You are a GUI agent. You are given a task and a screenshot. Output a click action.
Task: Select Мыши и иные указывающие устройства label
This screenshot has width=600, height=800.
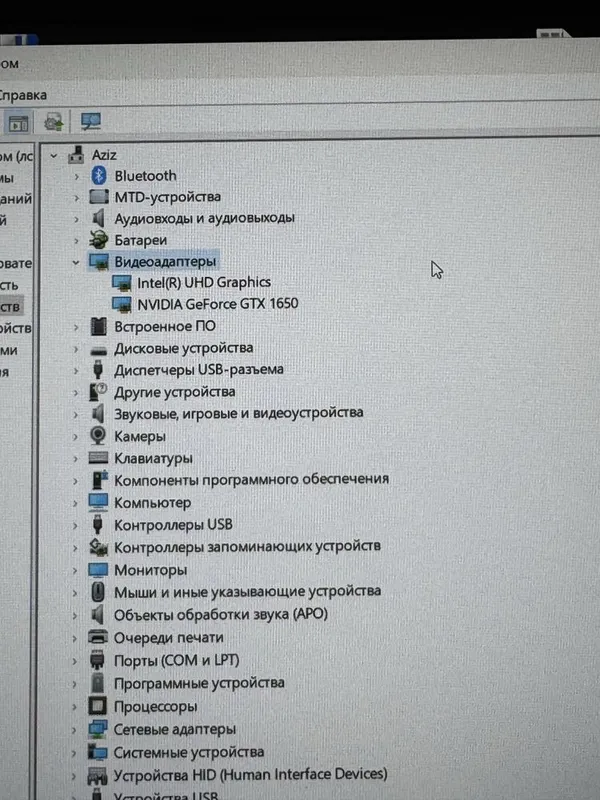[x=247, y=592]
